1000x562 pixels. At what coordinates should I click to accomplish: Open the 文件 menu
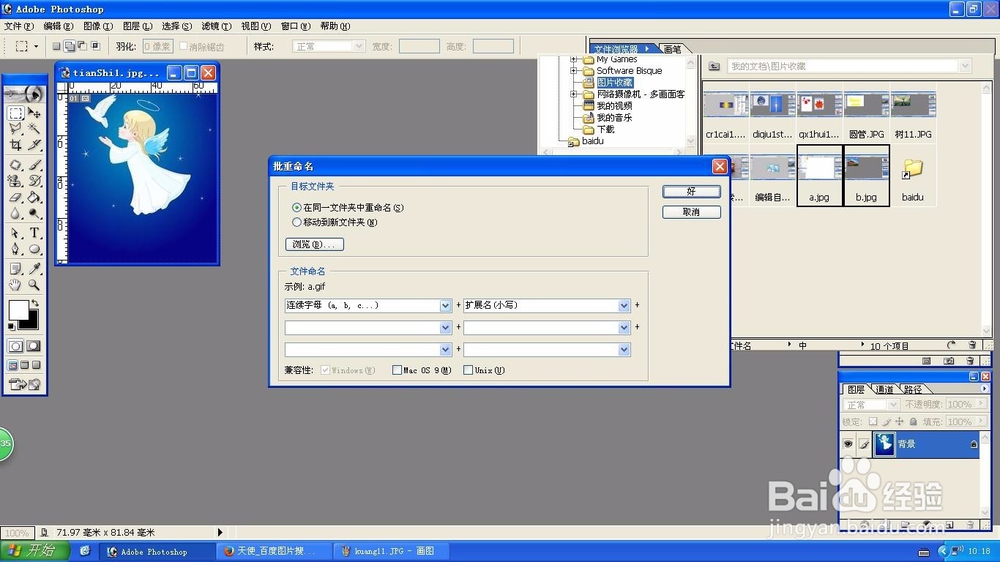click(x=18, y=26)
